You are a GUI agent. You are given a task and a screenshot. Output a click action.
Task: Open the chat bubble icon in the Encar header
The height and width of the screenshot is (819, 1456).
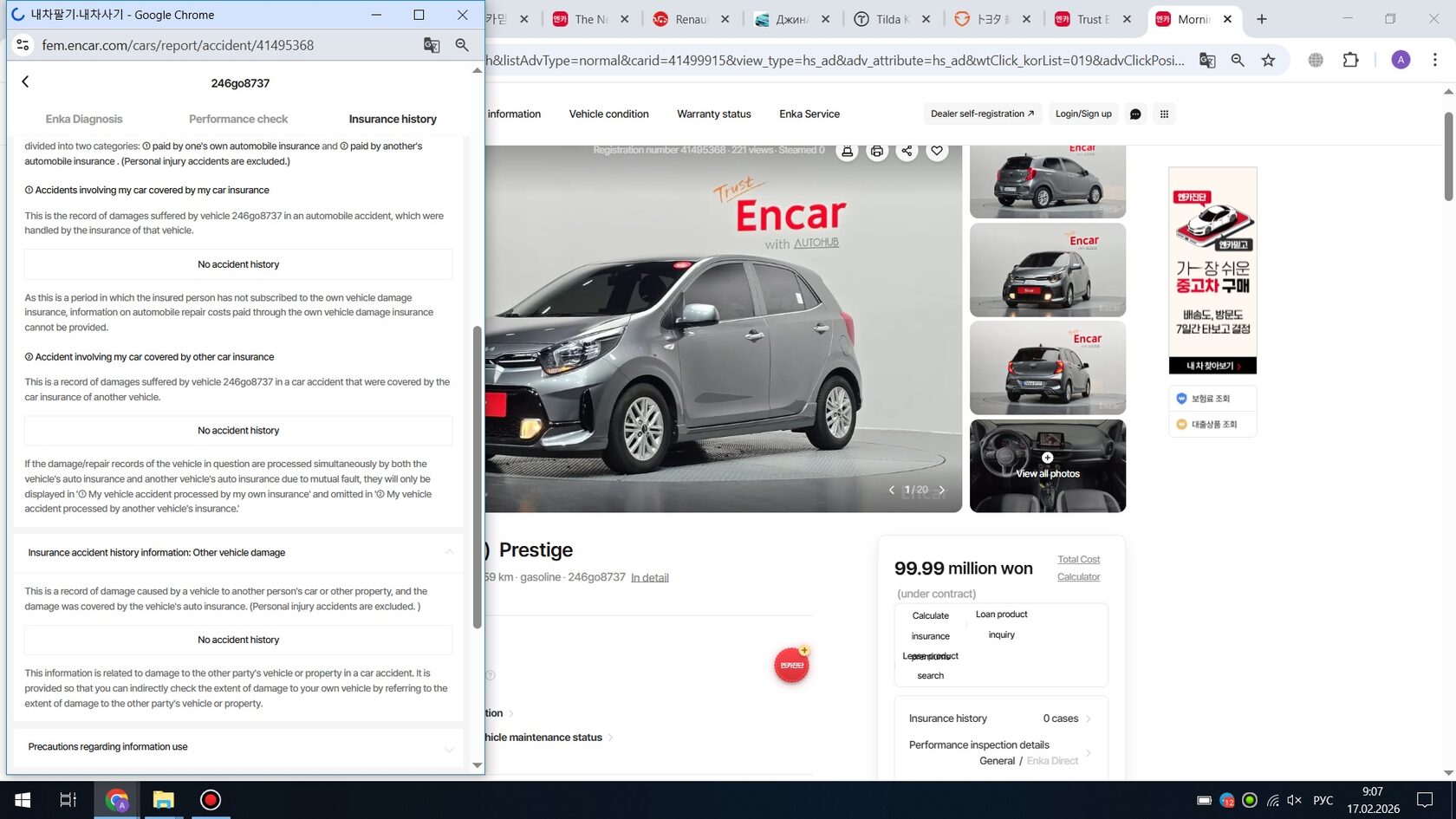click(x=1135, y=114)
